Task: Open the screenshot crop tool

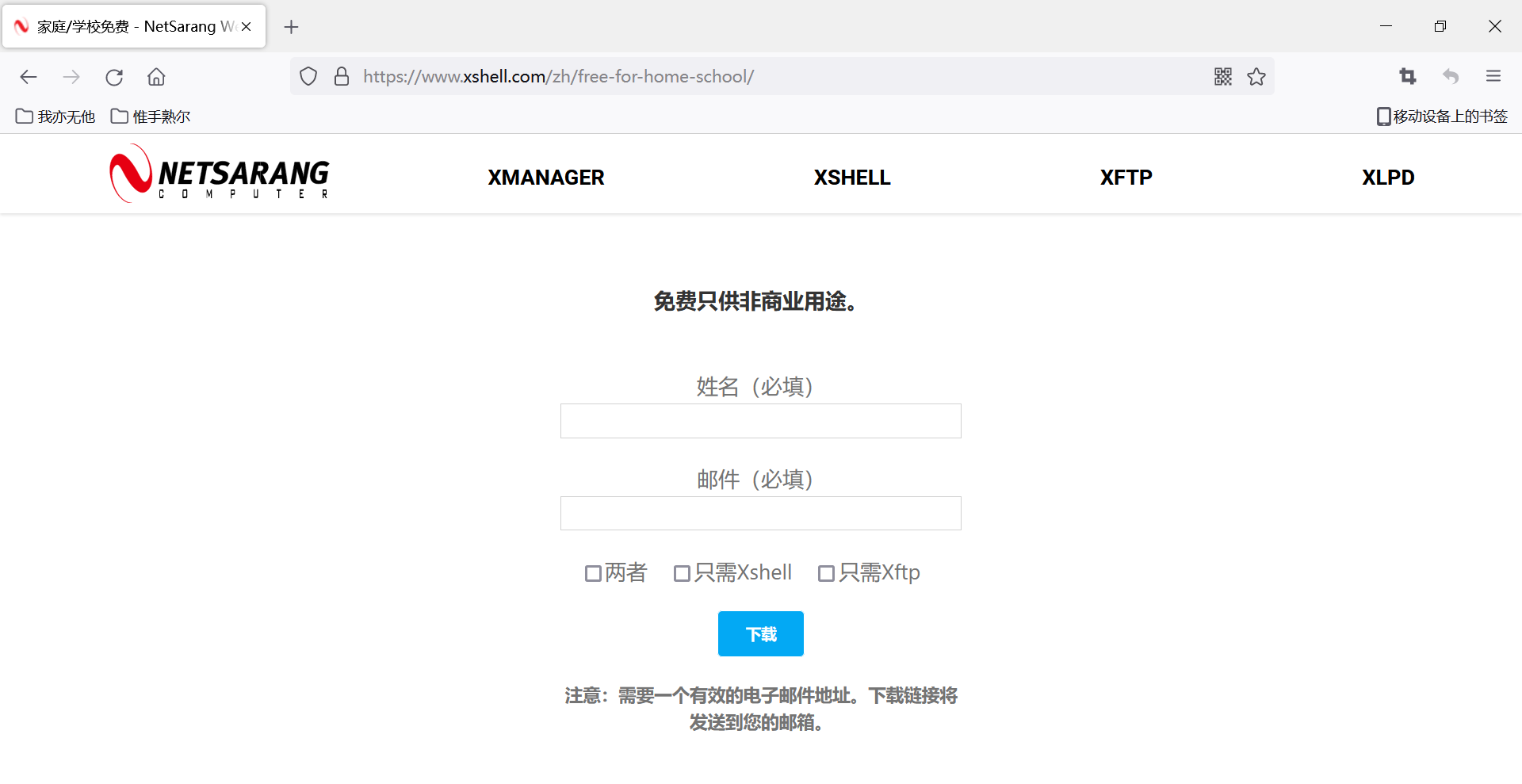Action: pos(1408,77)
